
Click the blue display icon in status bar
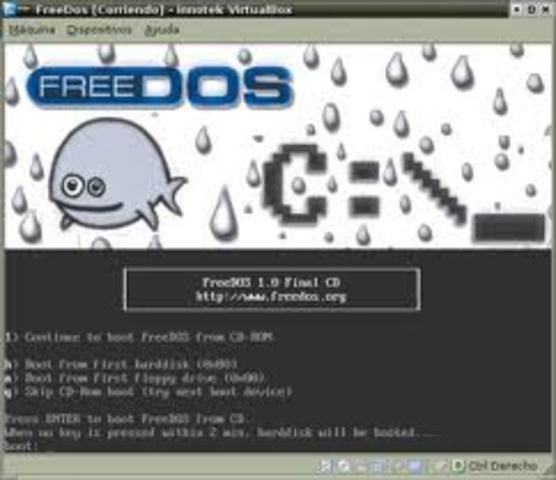click(414, 466)
